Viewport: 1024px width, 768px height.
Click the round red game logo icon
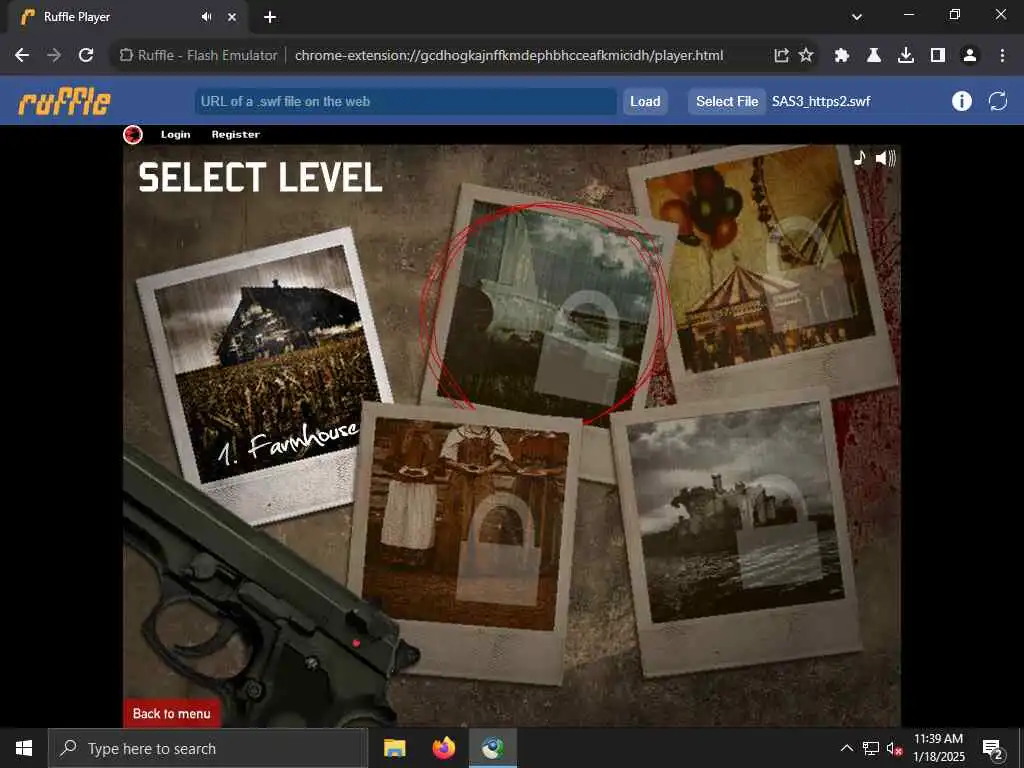133,135
